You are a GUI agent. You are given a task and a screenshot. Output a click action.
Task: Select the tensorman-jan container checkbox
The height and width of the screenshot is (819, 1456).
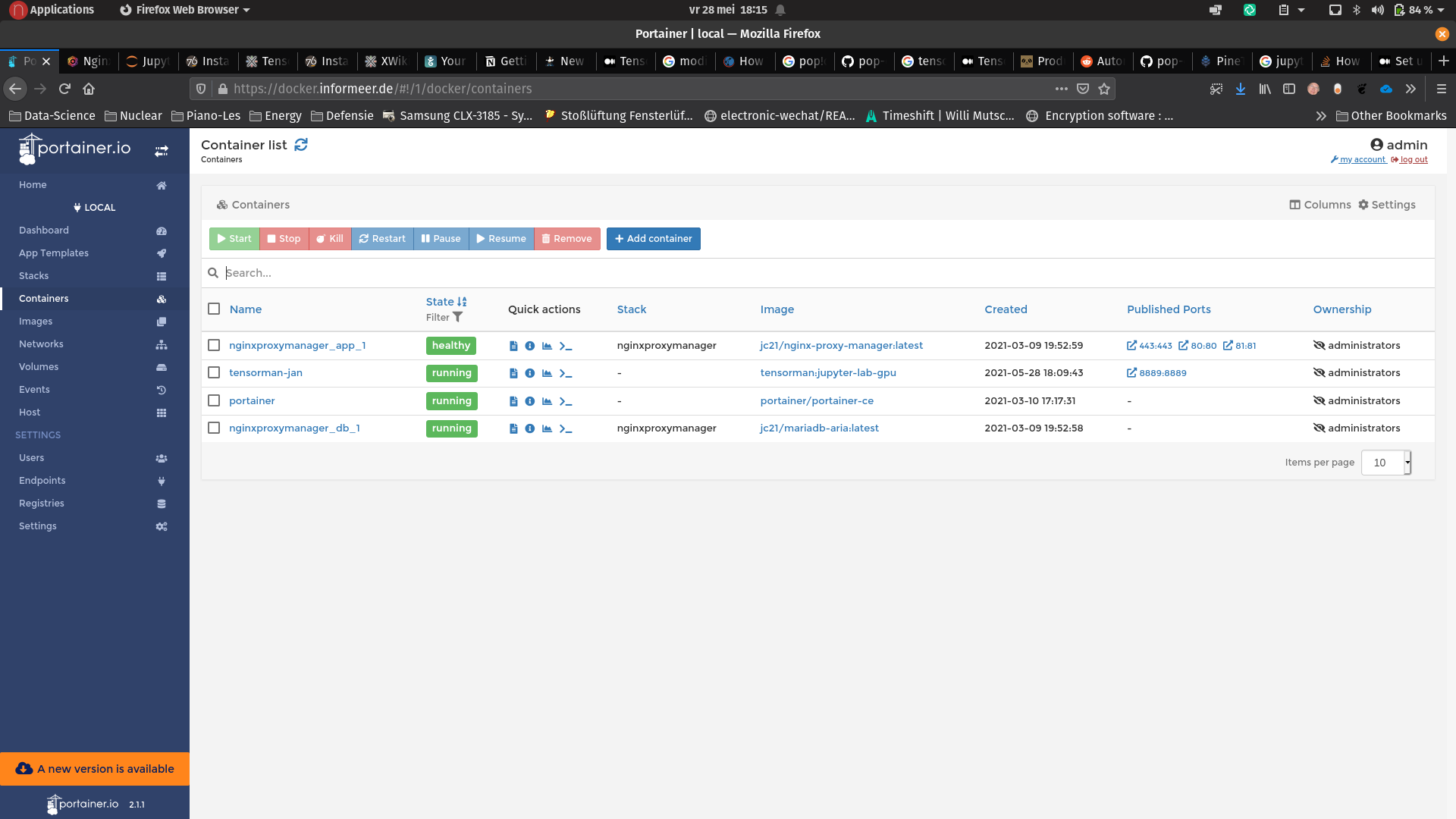click(x=214, y=373)
